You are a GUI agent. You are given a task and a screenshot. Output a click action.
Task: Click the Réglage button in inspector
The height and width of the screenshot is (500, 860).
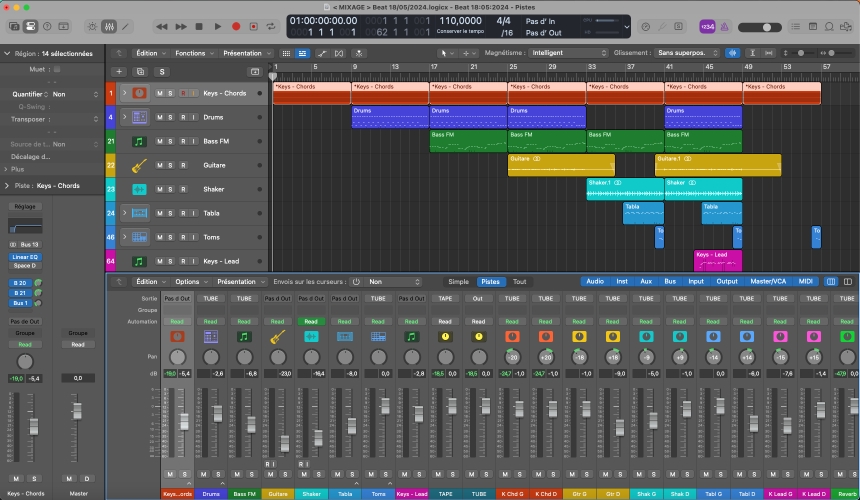point(25,207)
